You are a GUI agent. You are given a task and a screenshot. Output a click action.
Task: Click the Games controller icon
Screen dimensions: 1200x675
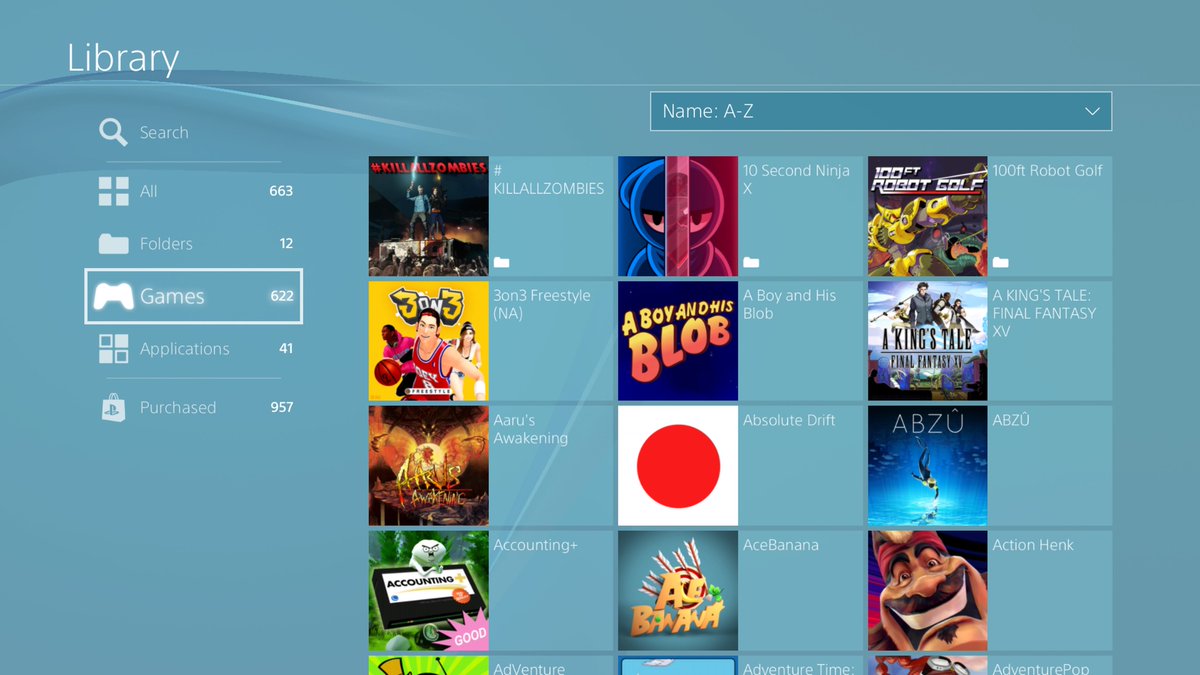(x=113, y=296)
